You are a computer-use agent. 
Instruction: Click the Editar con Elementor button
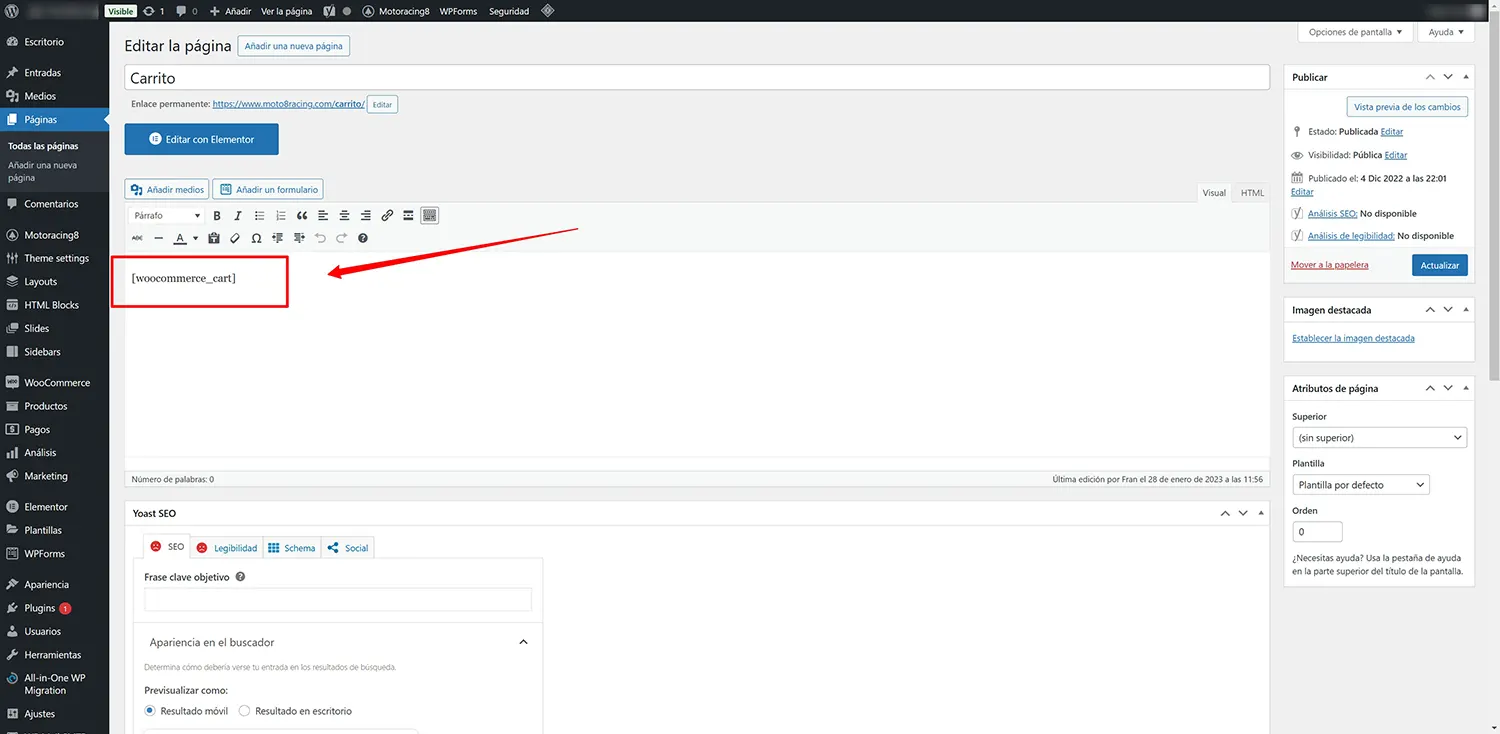tap(201, 139)
